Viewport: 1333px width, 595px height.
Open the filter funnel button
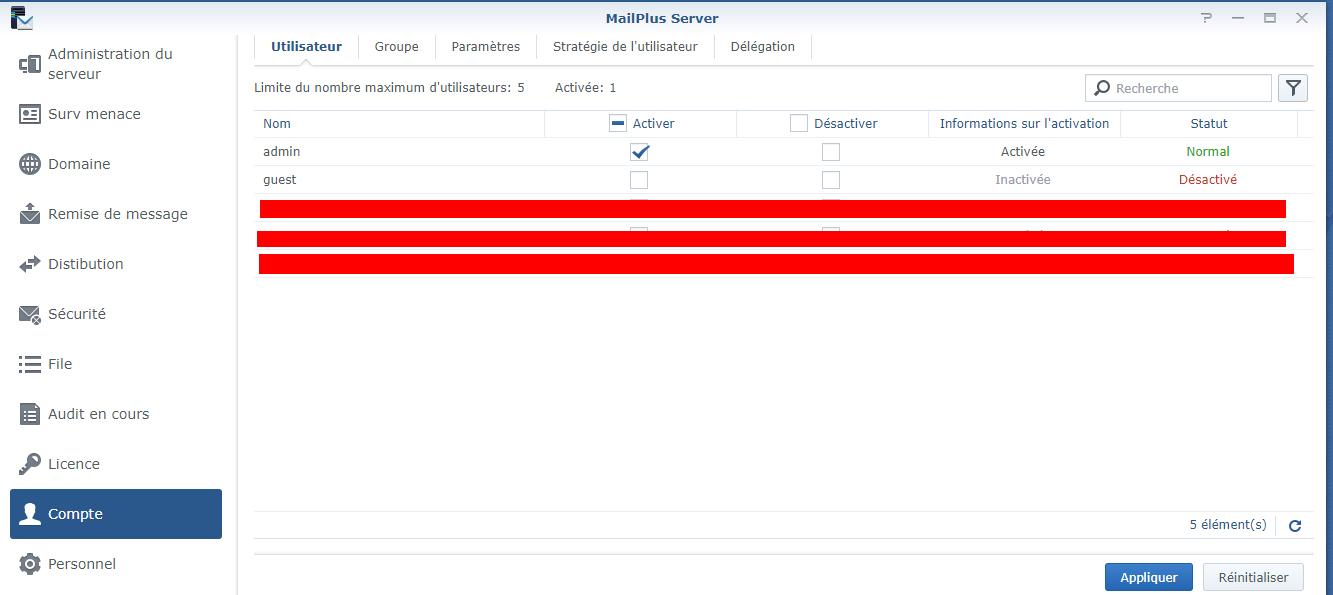[1293, 88]
